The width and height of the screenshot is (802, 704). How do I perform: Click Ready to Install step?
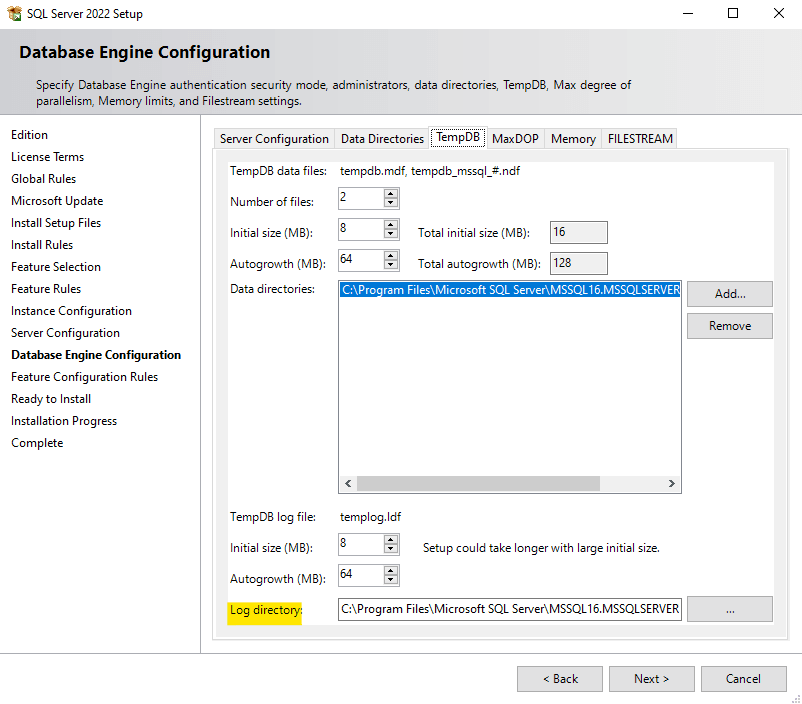pyautogui.click(x=51, y=399)
